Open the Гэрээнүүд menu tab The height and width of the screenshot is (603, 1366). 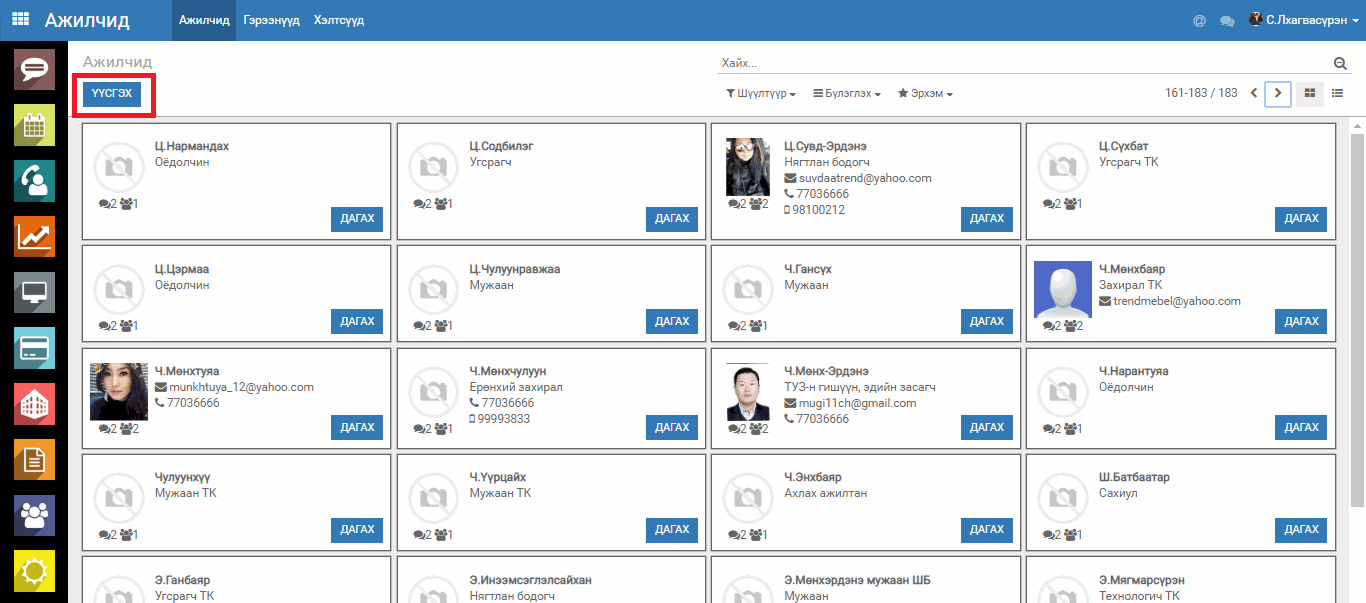(x=271, y=20)
